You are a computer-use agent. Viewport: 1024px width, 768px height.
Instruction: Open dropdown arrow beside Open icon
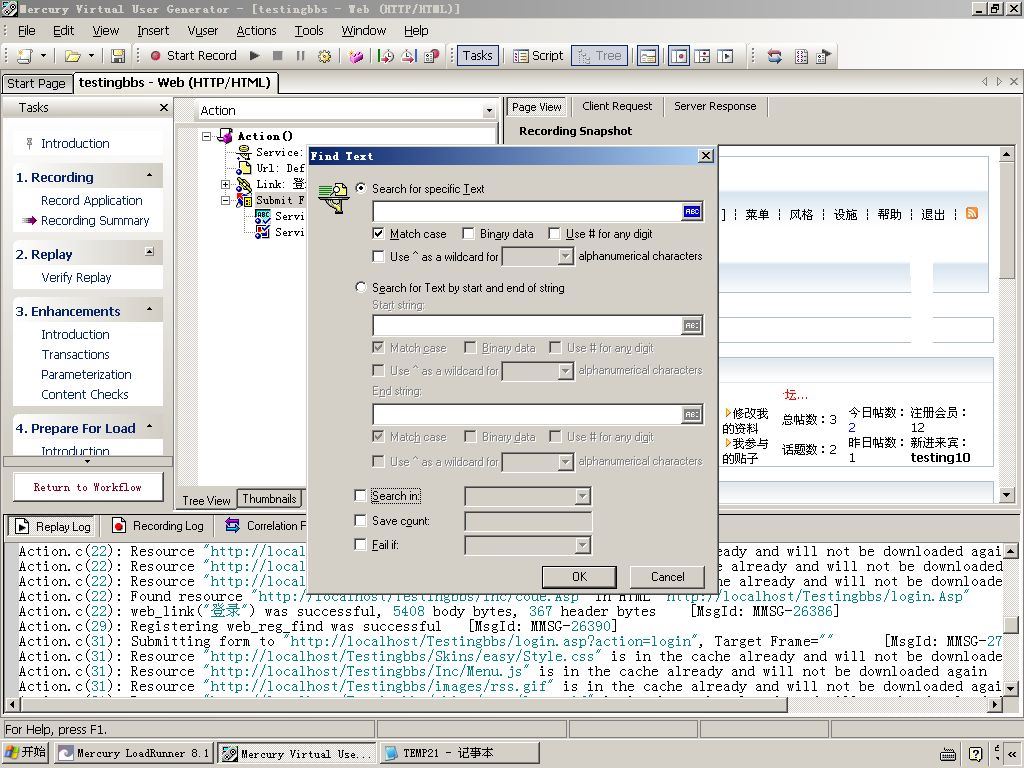tap(91, 56)
